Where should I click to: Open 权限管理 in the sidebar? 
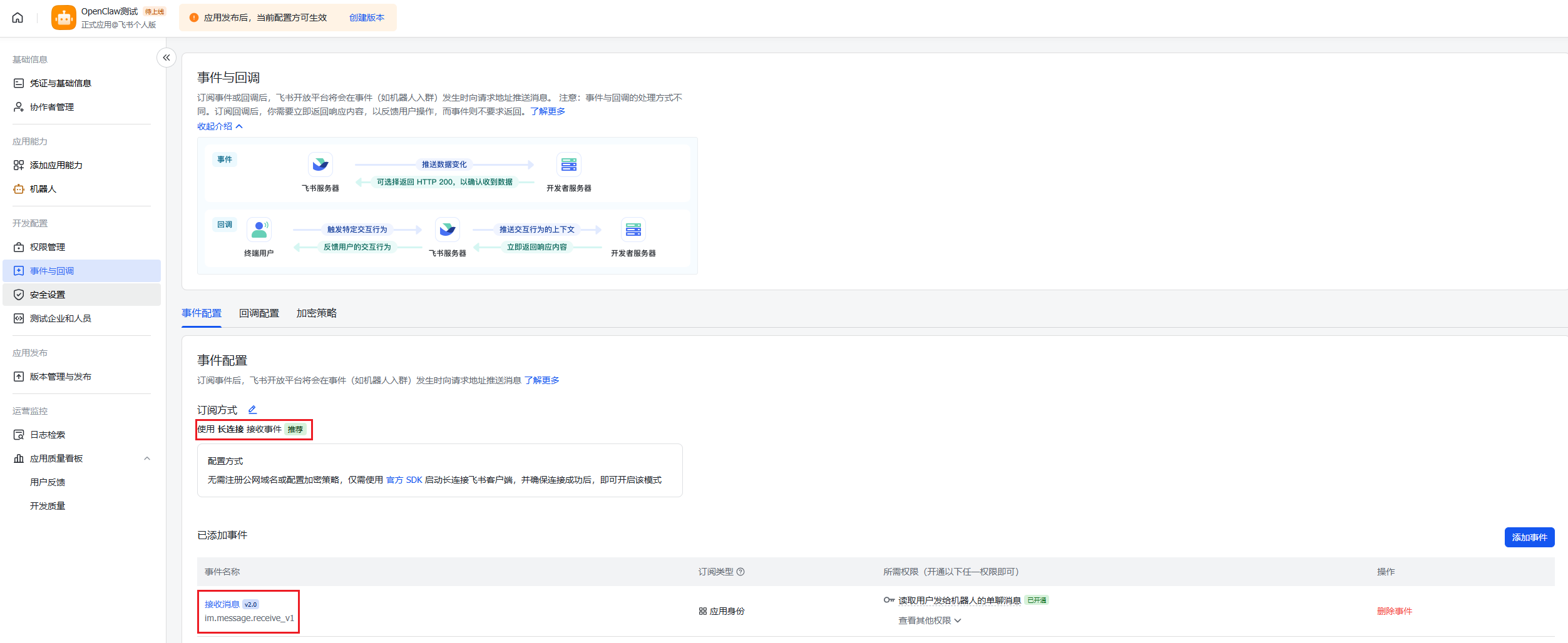pos(48,247)
